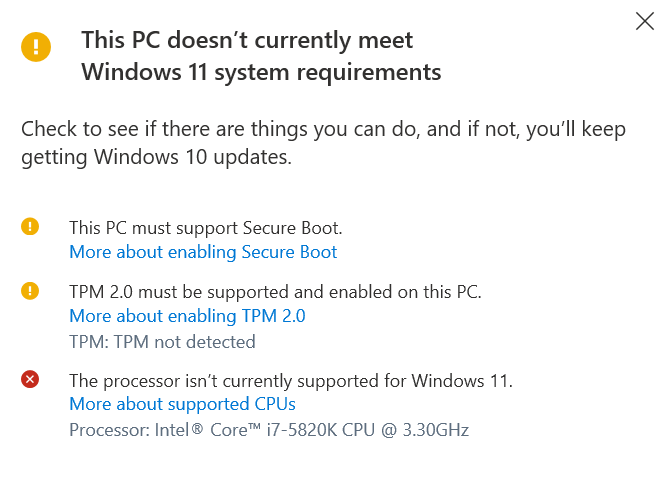The width and height of the screenshot is (664, 478).
Task: Click the dialog title about Windows 11 requirements
Action: pos(261,56)
